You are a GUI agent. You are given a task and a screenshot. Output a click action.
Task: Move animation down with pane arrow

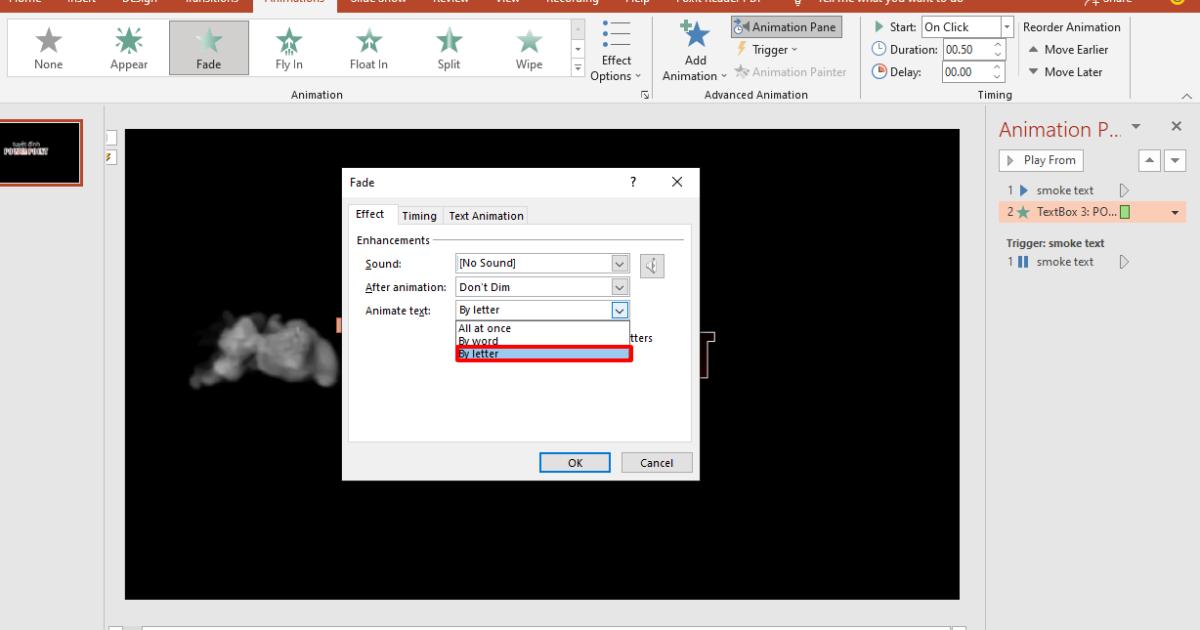[1175, 160]
